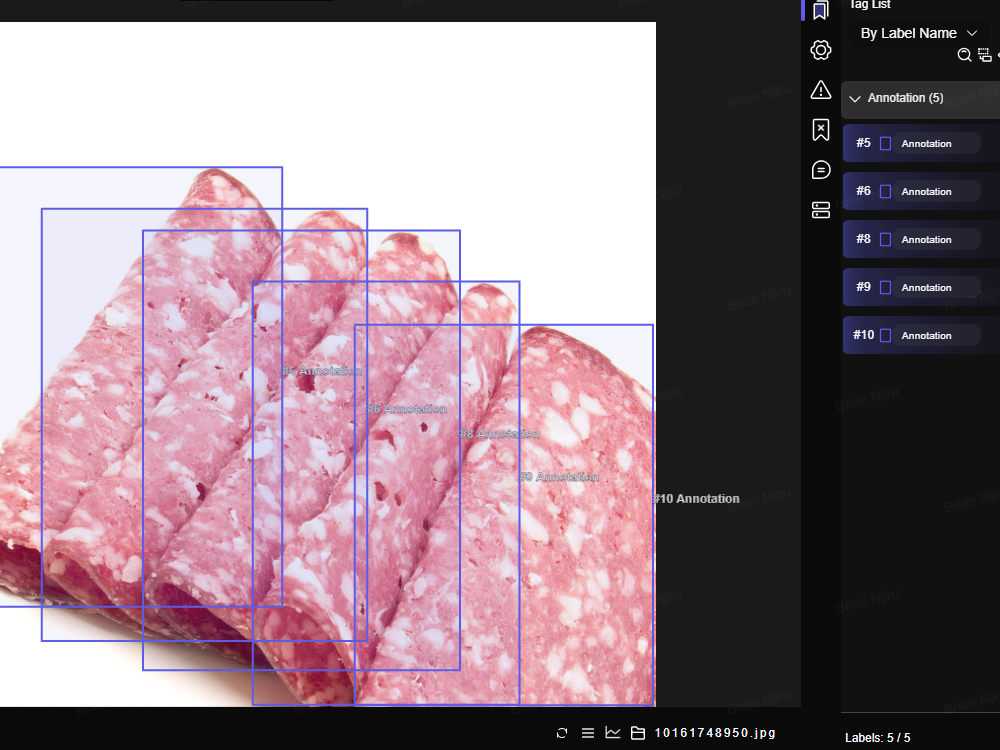The height and width of the screenshot is (750, 1000).
Task: Click the #8 Annotation label on the canvas
Action: coord(500,434)
